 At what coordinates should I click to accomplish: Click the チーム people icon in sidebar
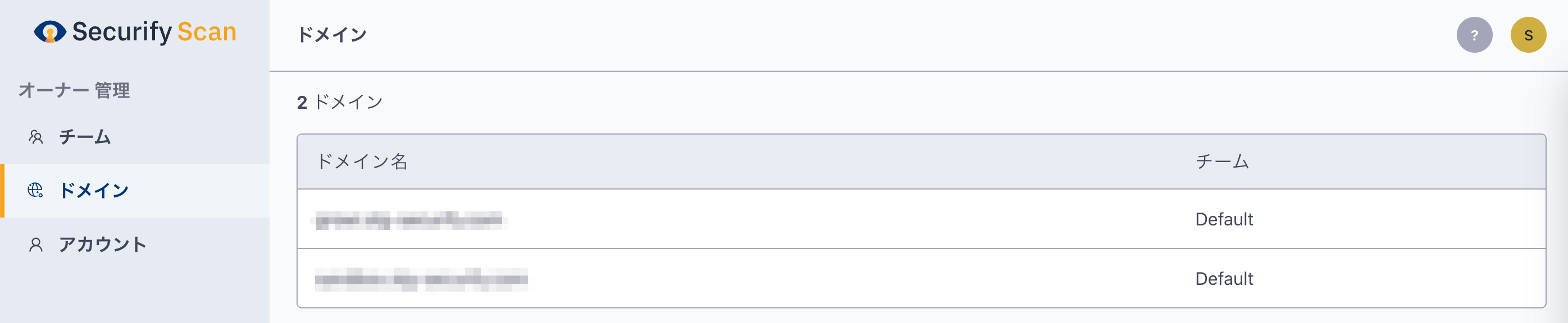36,137
